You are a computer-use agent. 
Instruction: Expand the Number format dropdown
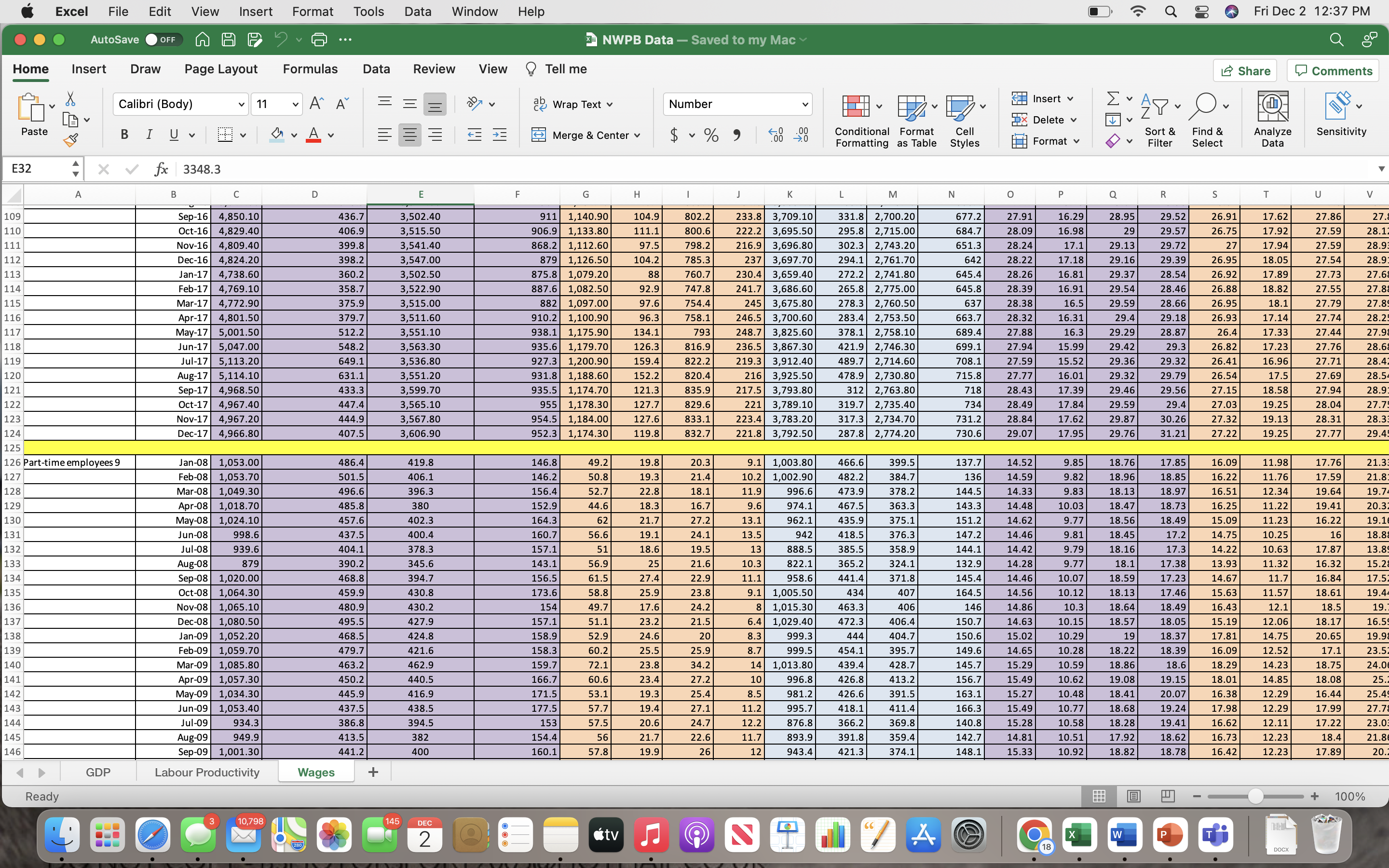(804, 104)
